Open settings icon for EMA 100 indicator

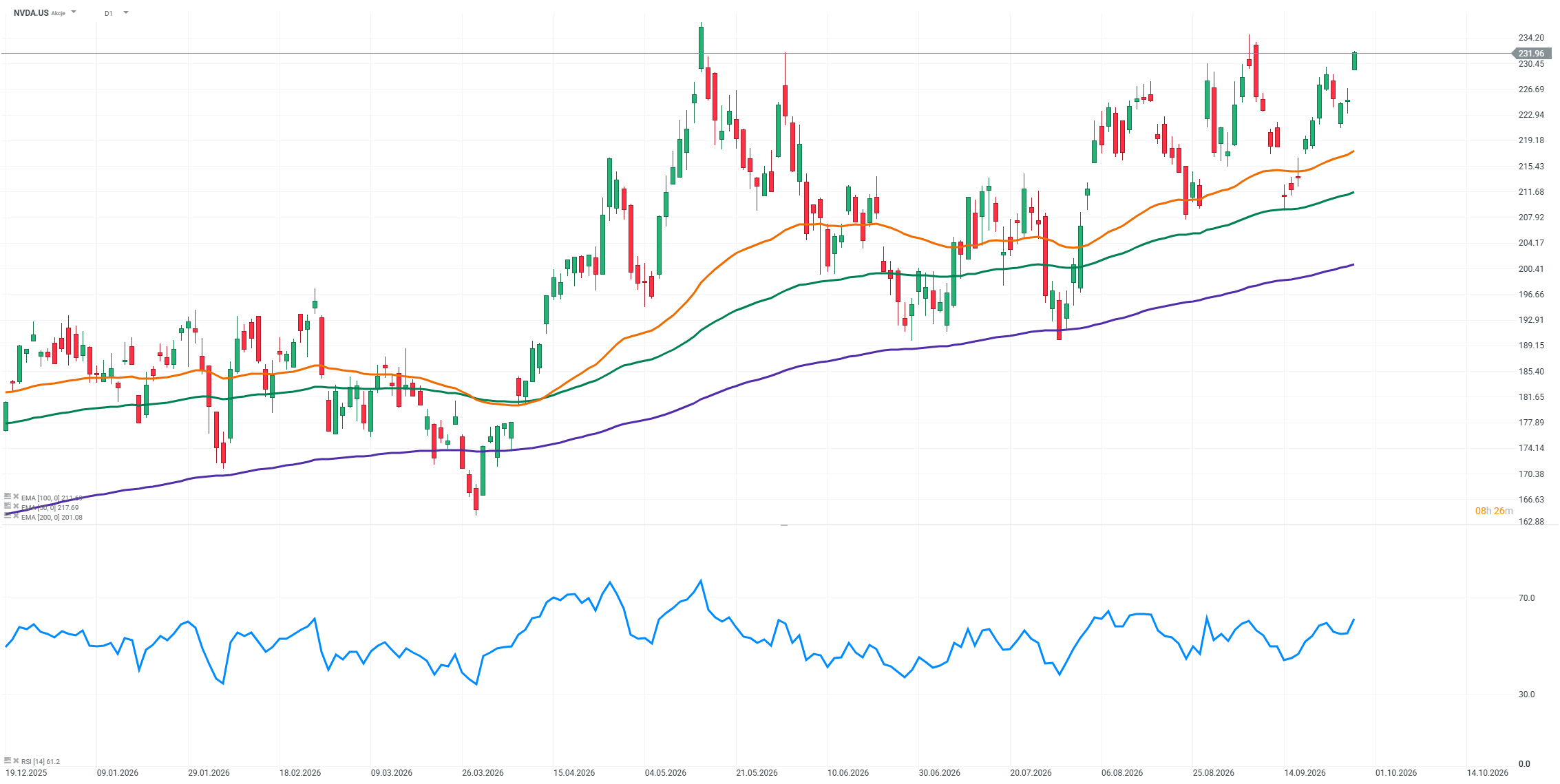(8, 496)
